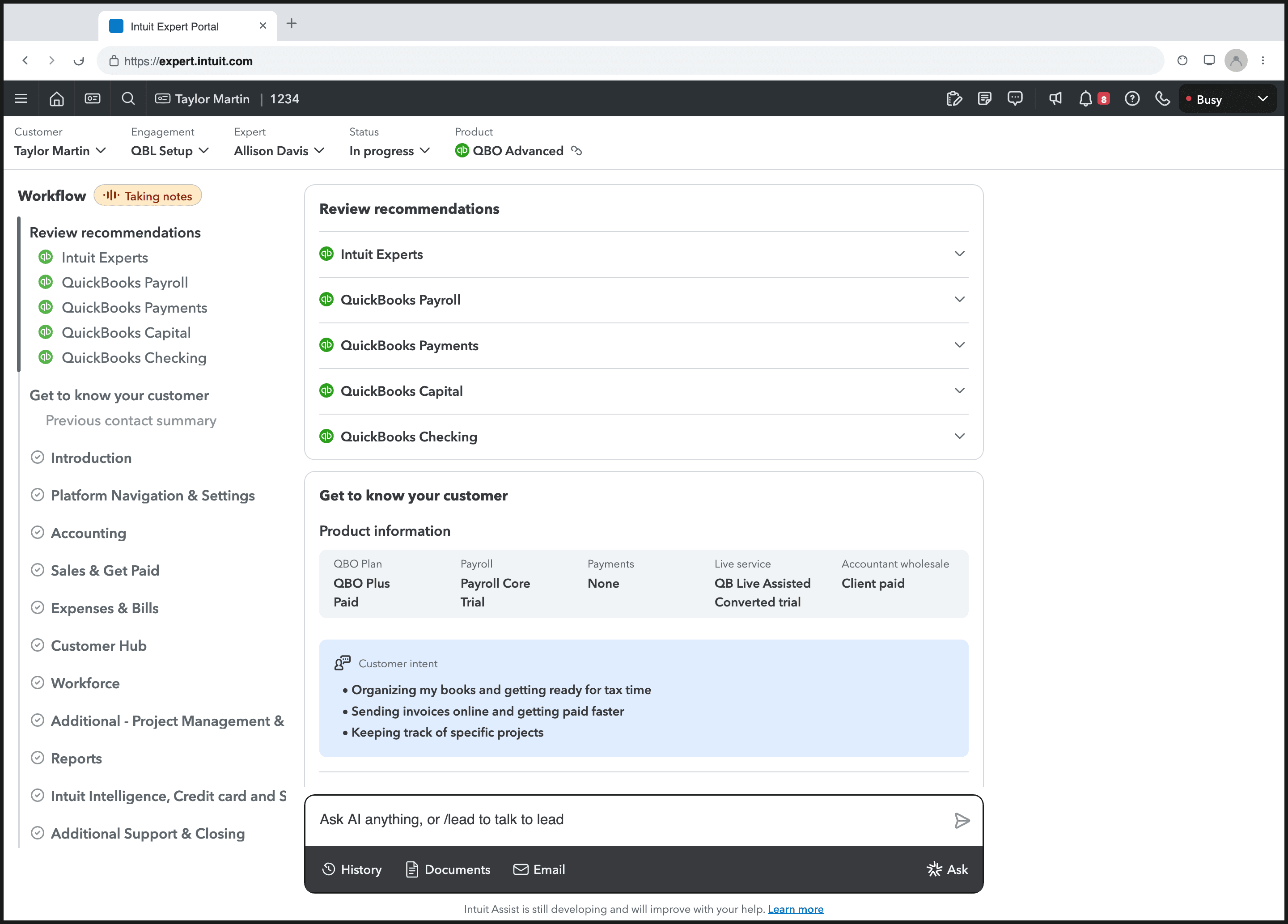Open the Customer Hub workflow step
Image resolution: width=1288 pixels, height=924 pixels.
89,645
